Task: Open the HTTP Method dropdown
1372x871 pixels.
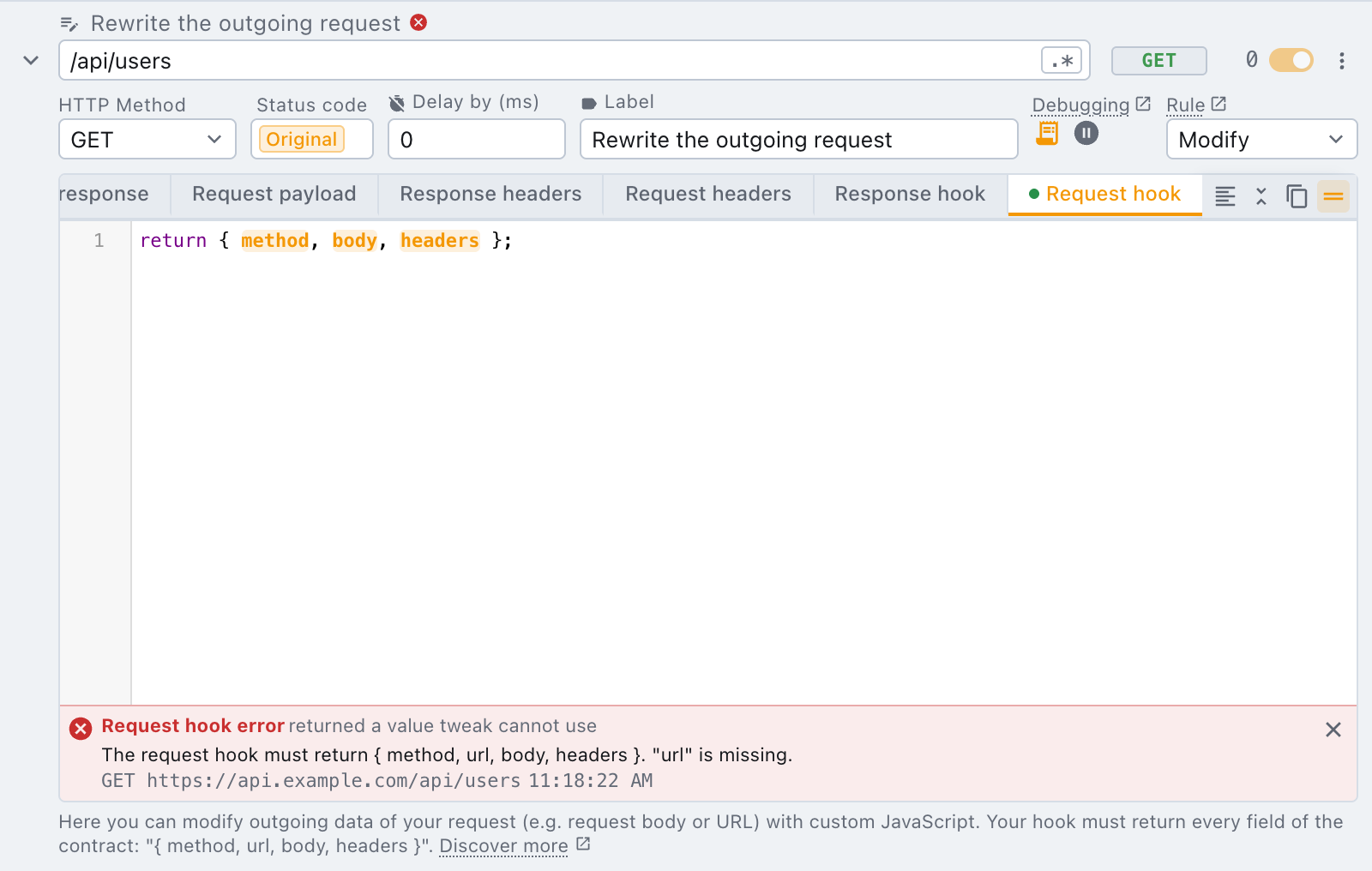Action: [x=147, y=139]
